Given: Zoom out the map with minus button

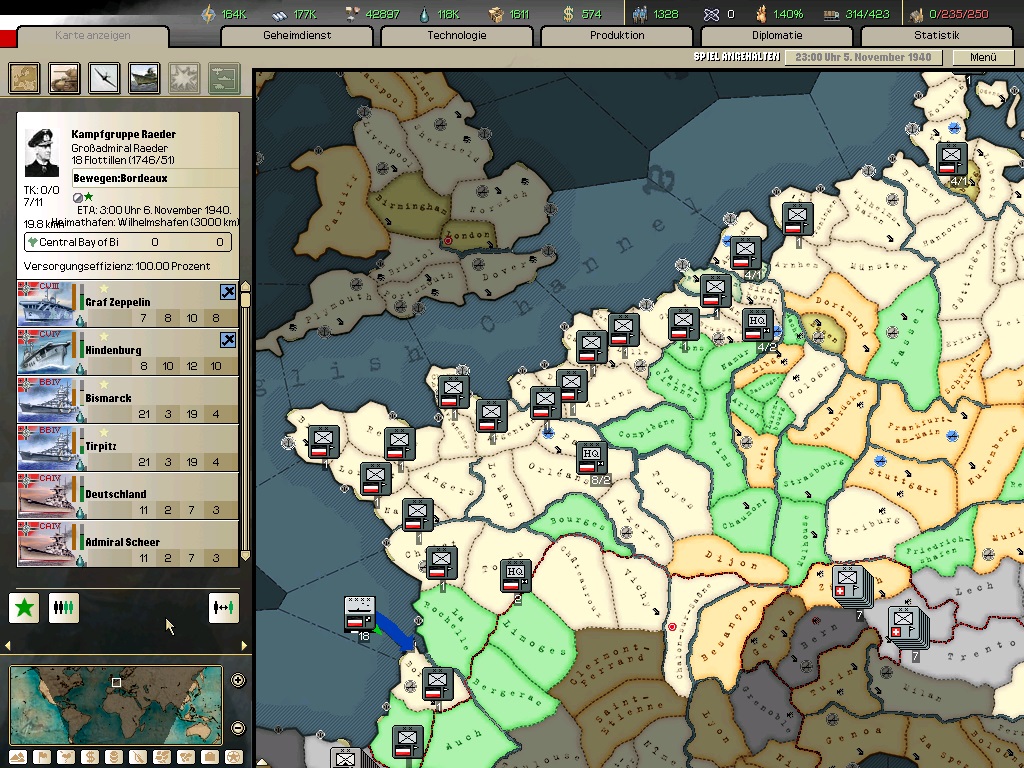Looking at the screenshot, I should click(x=238, y=727).
